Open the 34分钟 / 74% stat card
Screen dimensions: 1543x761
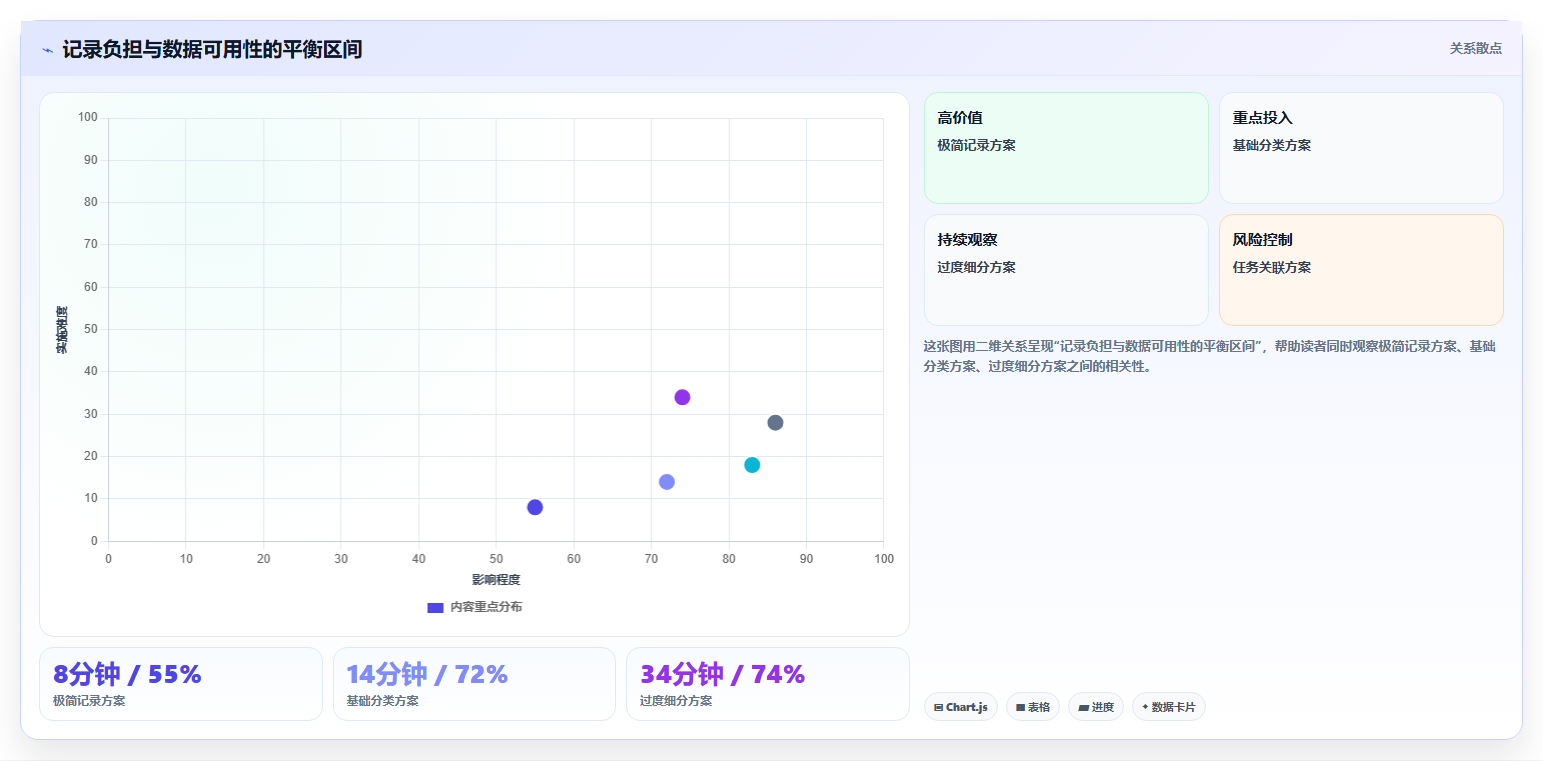pos(768,684)
